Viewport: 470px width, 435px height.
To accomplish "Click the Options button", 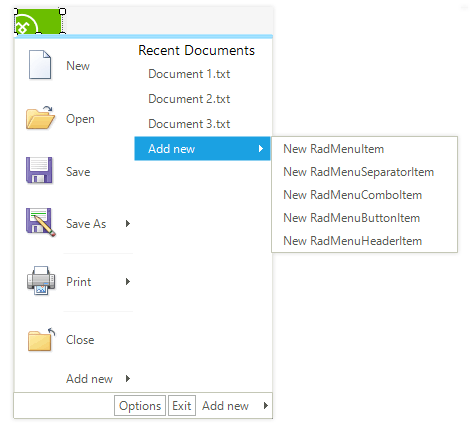I will (140, 406).
